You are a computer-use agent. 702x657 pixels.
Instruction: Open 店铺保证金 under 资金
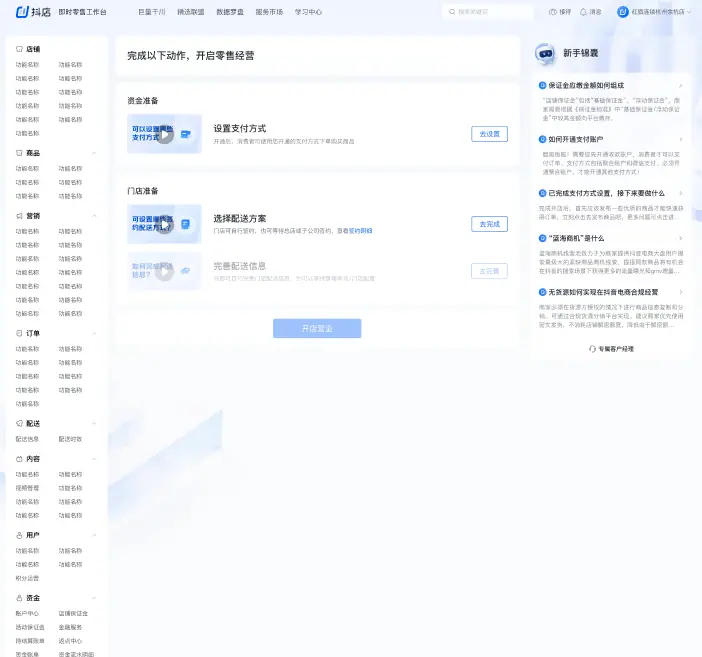tap(73, 614)
